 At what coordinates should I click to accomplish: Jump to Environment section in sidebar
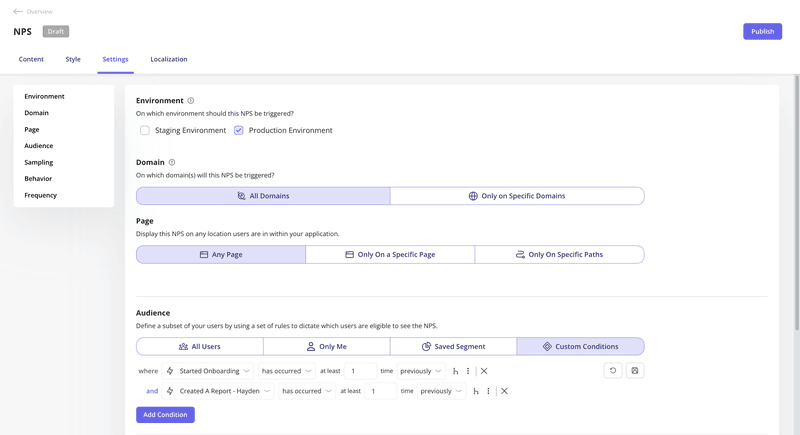(x=44, y=96)
